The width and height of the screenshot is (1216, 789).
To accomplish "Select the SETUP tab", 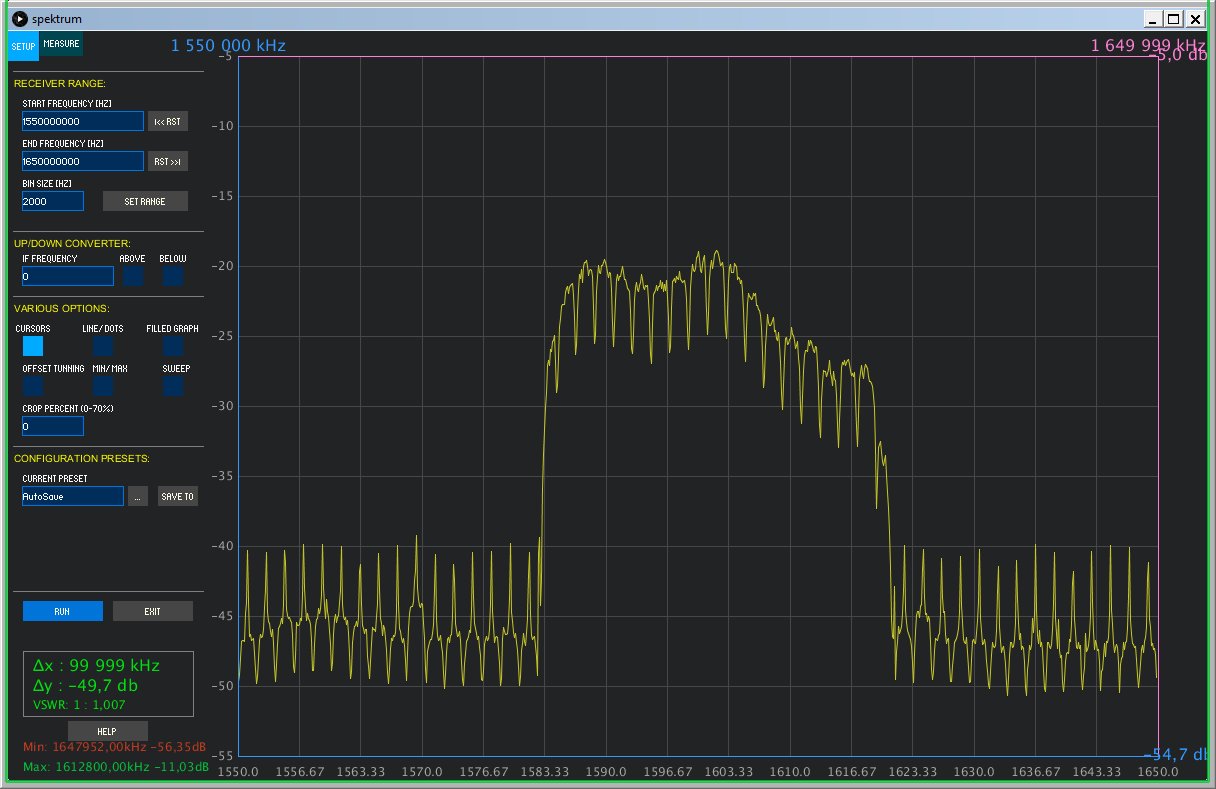I will (x=23, y=46).
